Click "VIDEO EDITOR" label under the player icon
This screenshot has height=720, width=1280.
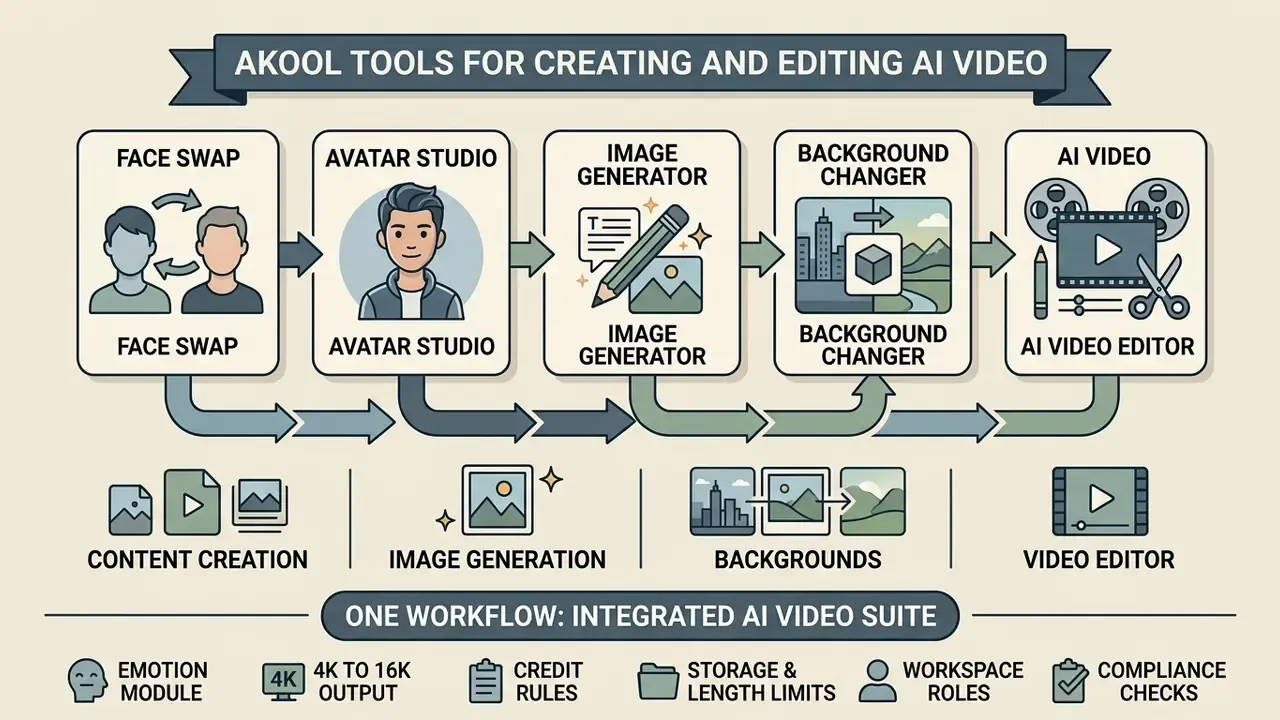(1099, 560)
